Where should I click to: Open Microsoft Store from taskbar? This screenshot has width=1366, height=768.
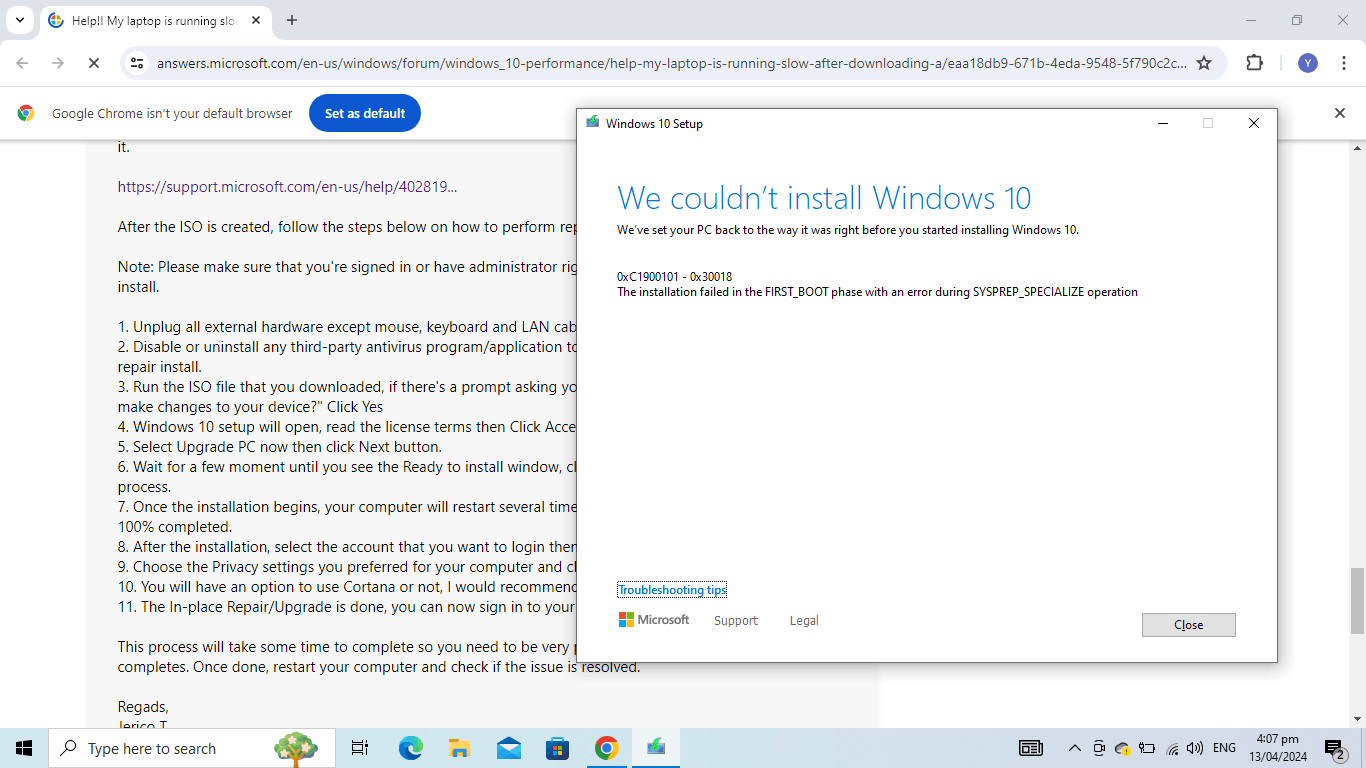[557, 748]
